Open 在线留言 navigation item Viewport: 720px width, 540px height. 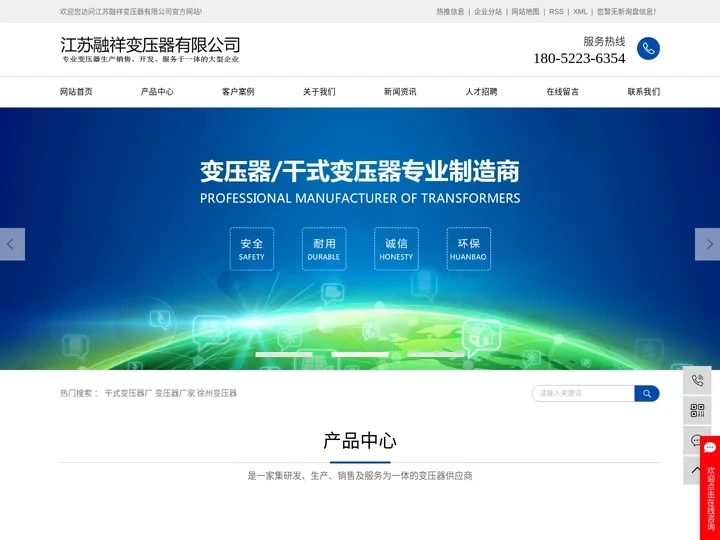click(562, 92)
